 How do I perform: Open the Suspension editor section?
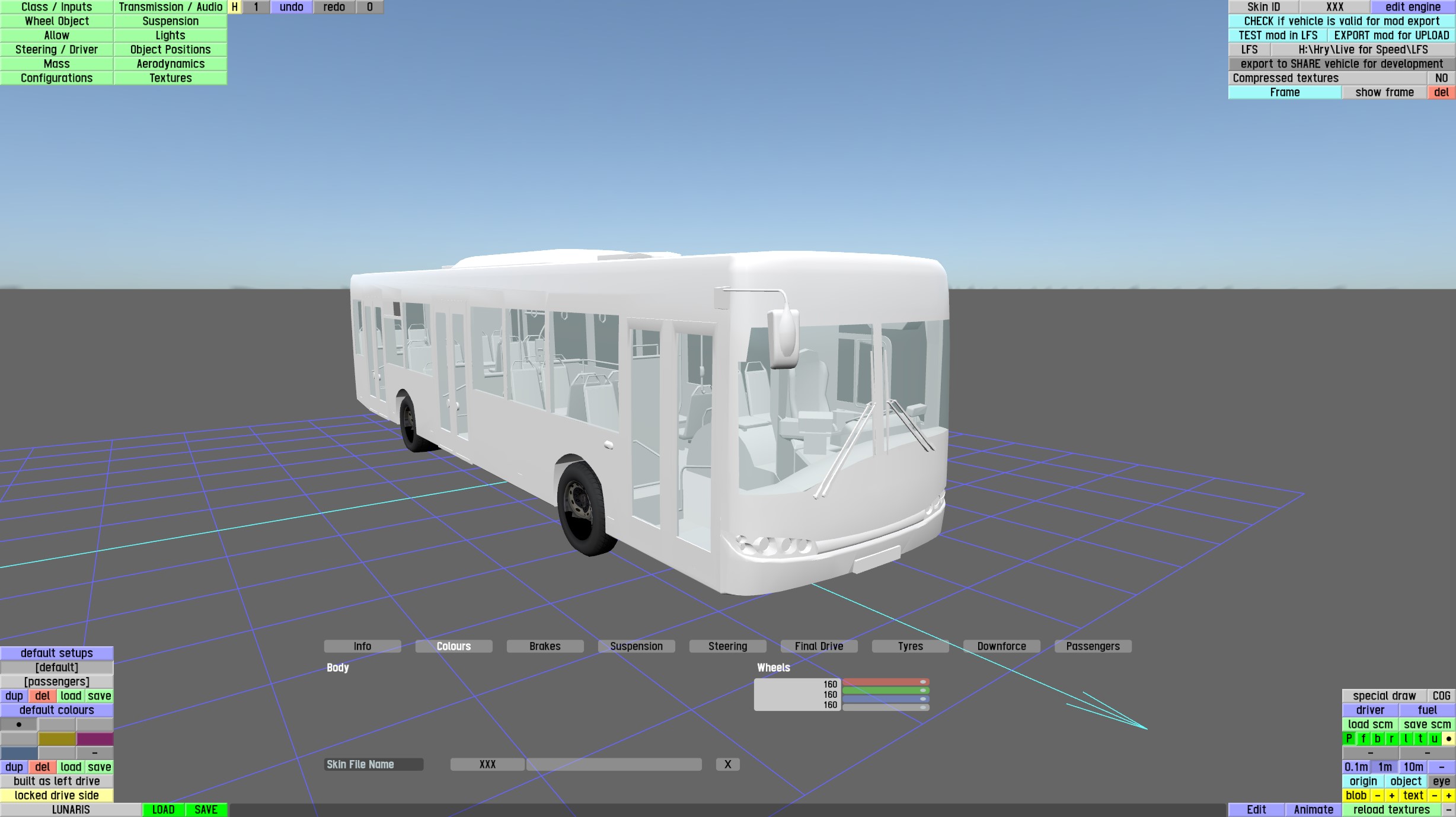pos(170,21)
